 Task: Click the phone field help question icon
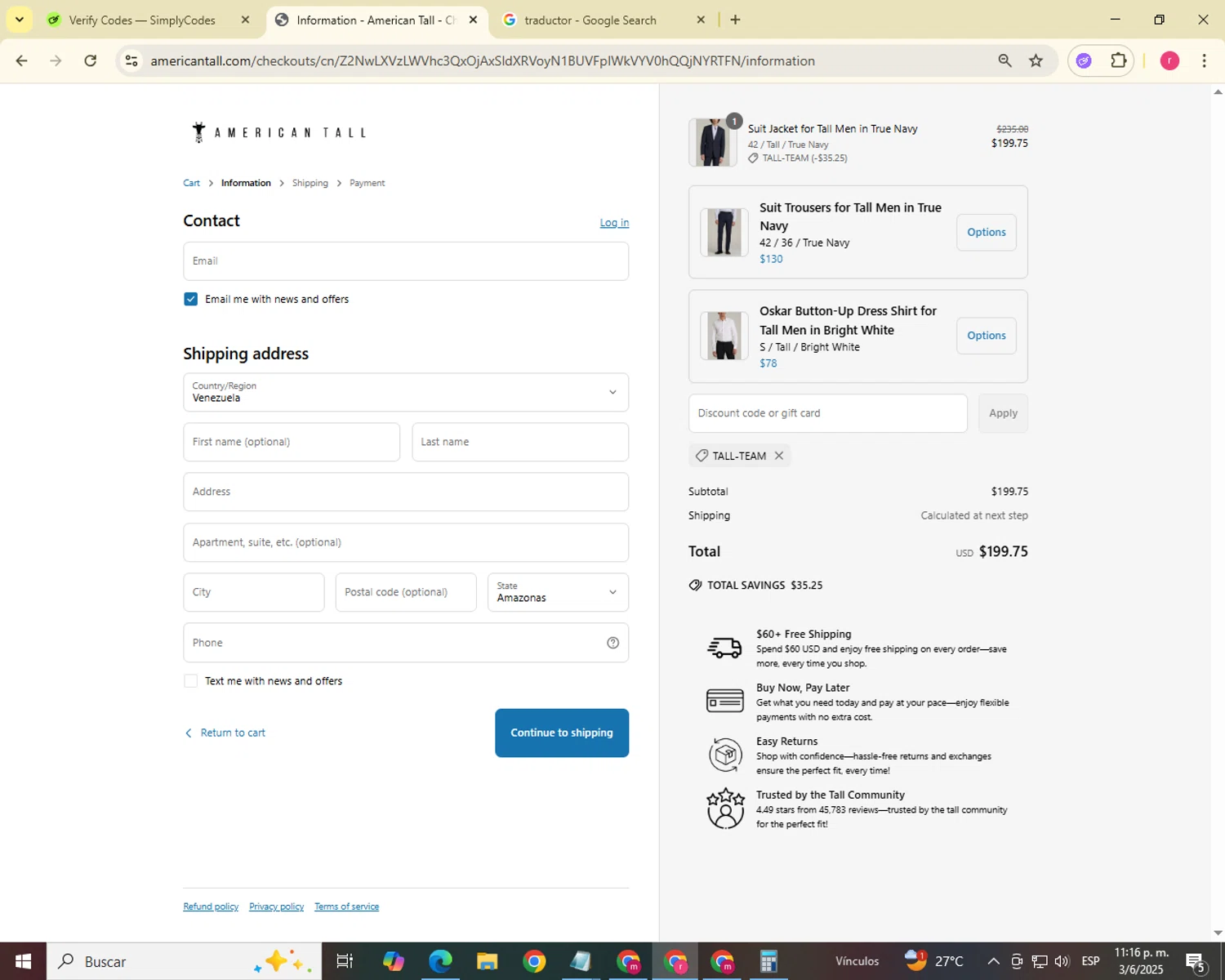click(612, 643)
